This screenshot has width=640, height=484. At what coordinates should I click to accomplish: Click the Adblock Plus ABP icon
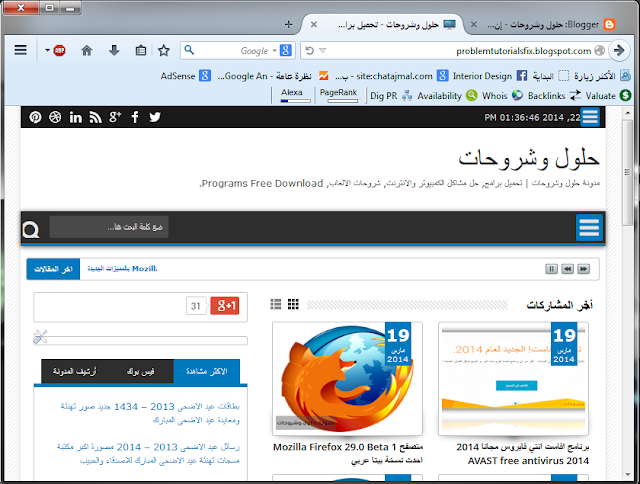click(x=60, y=51)
